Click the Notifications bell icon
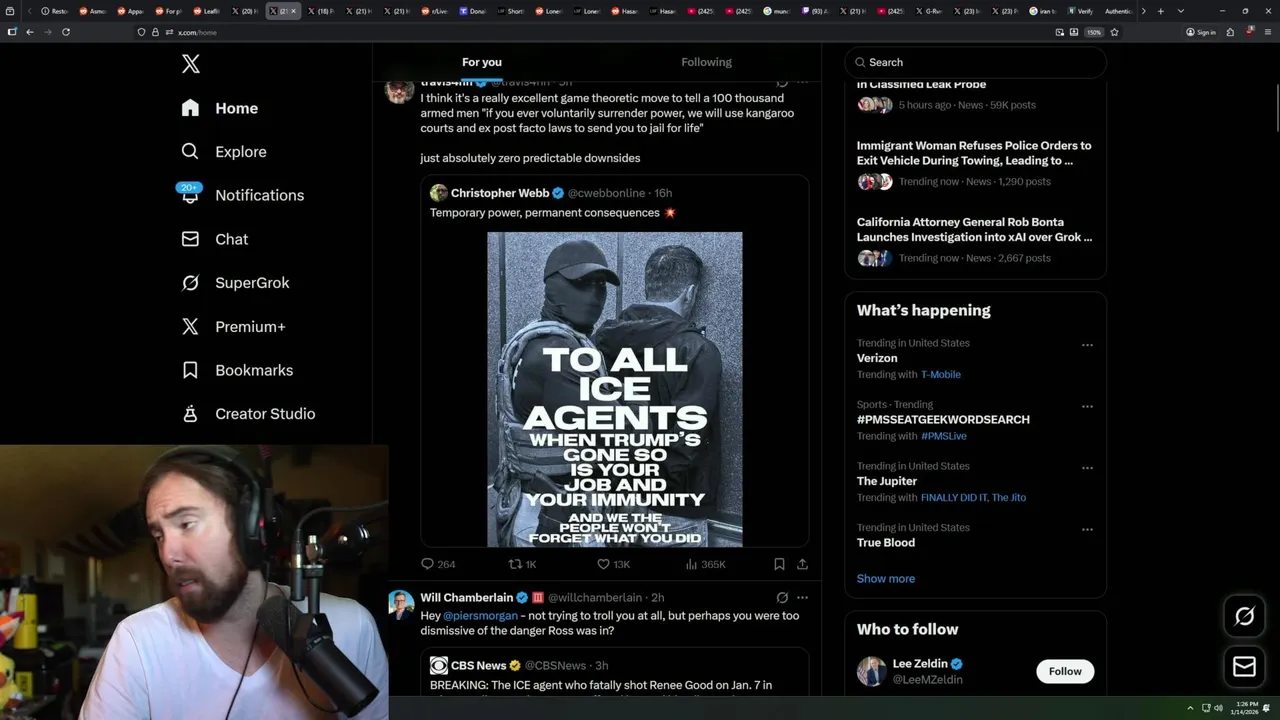The image size is (1280, 720). [x=190, y=196]
